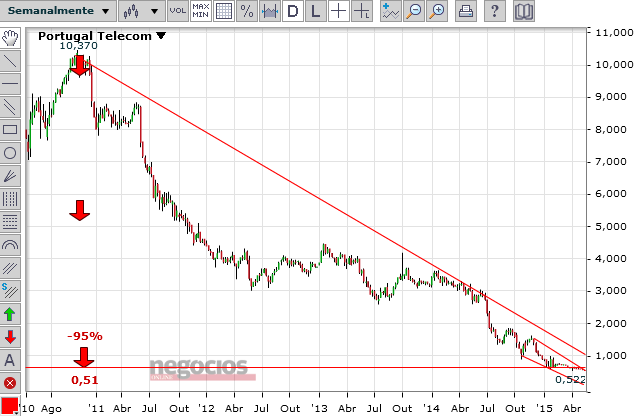
Task: Select the rectangle drawing tool
Action: [x=10, y=130]
